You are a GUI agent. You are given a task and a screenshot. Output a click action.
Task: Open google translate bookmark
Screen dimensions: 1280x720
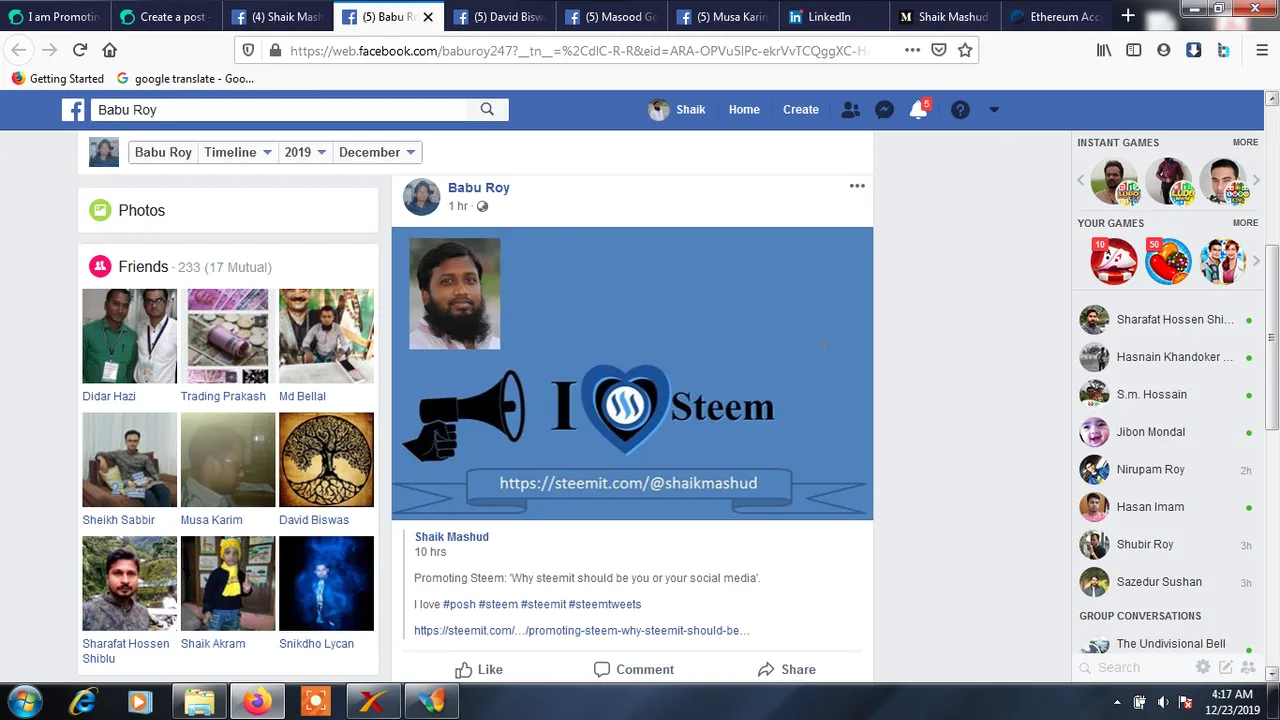tap(186, 78)
